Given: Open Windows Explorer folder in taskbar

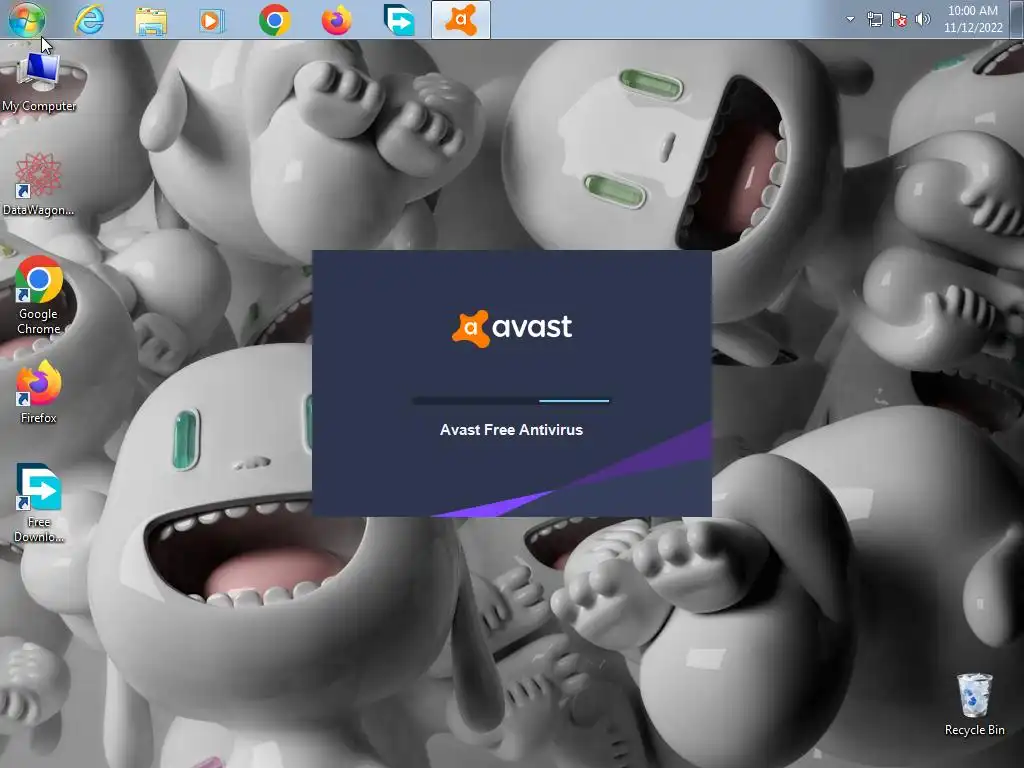Looking at the screenshot, I should point(151,20).
